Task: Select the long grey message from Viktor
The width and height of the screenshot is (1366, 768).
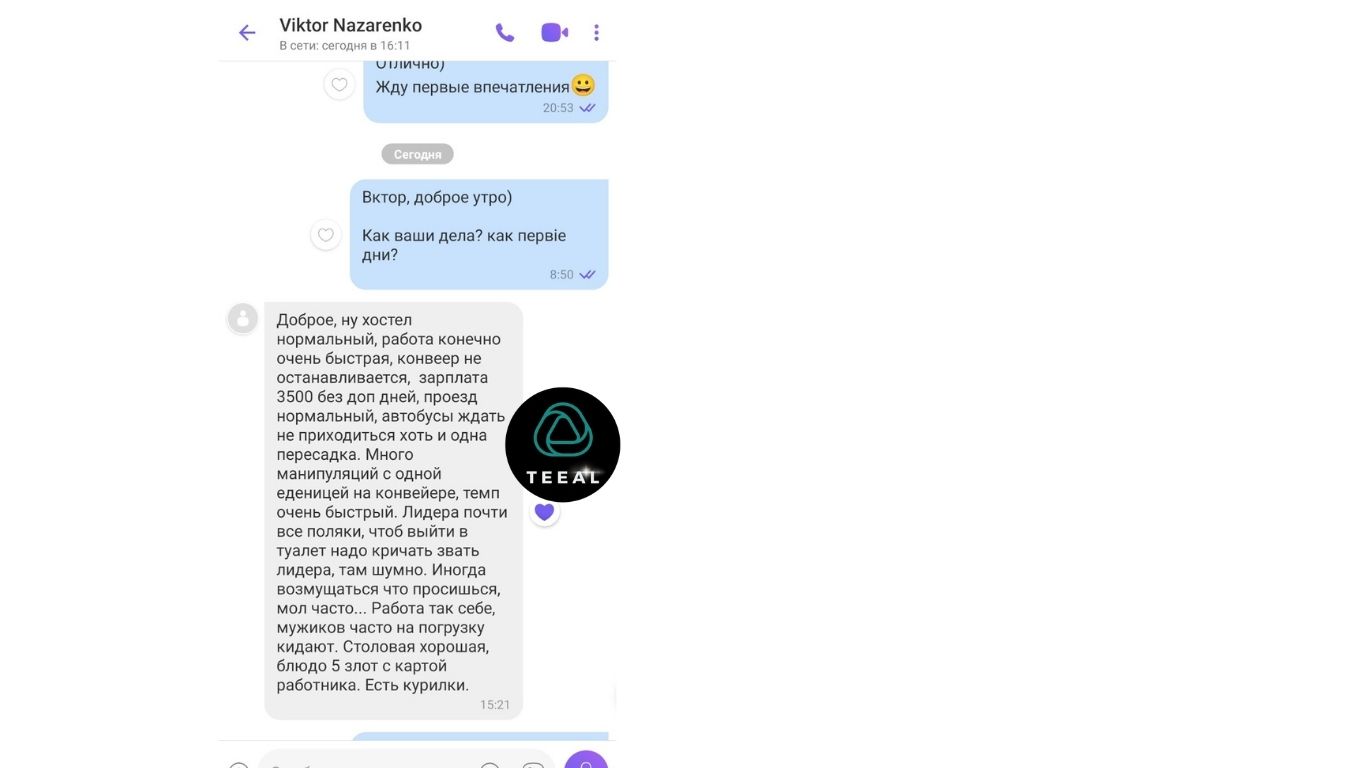Action: tap(393, 510)
